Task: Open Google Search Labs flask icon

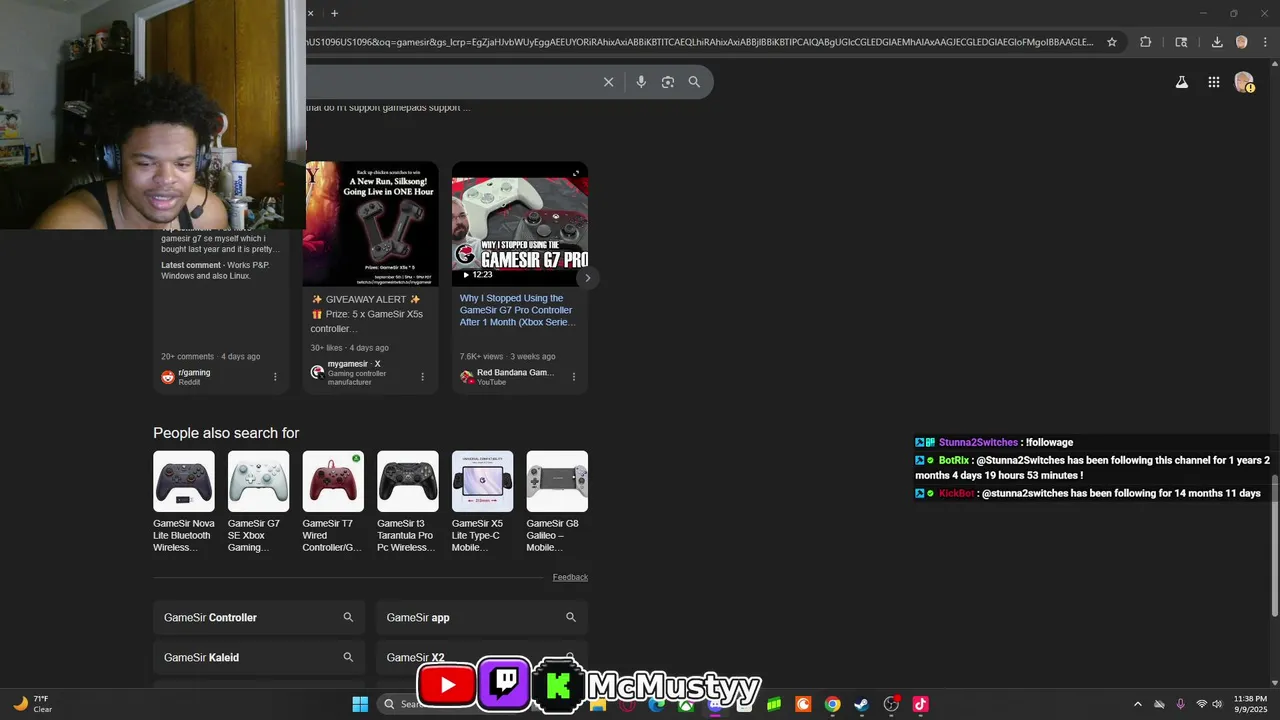Action: click(1181, 82)
